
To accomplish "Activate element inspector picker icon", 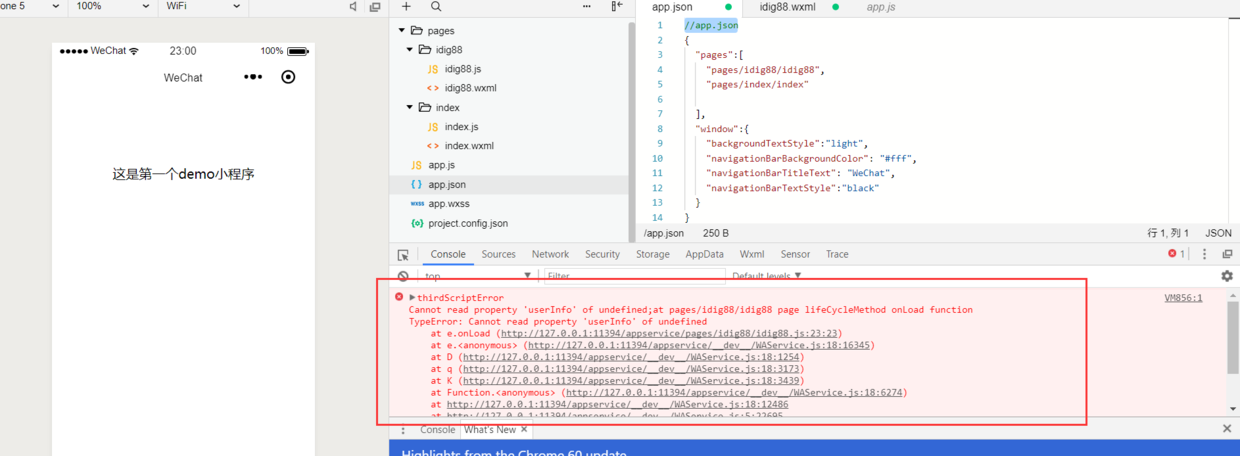I will (403, 255).
